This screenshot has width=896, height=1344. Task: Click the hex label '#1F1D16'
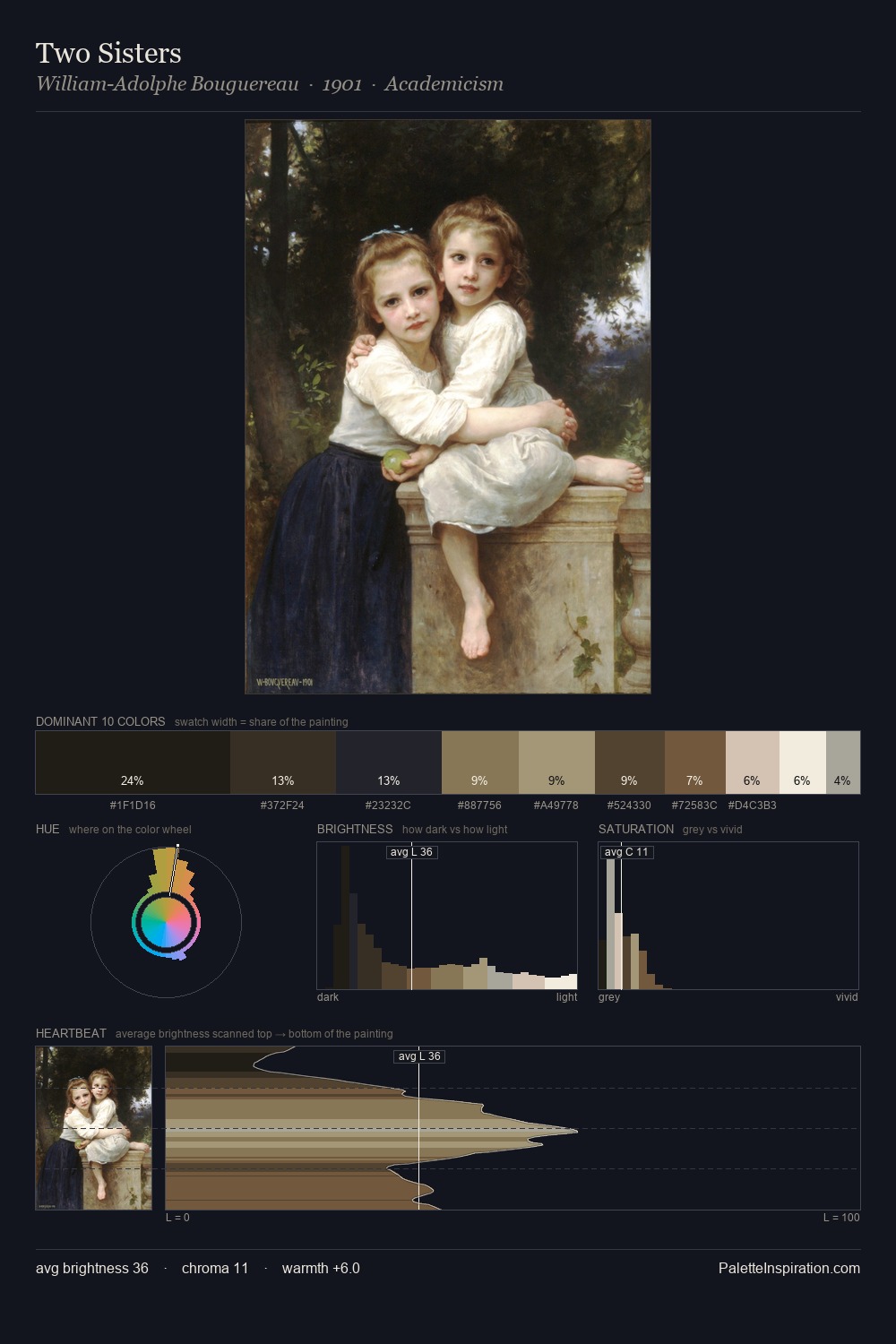click(x=133, y=805)
